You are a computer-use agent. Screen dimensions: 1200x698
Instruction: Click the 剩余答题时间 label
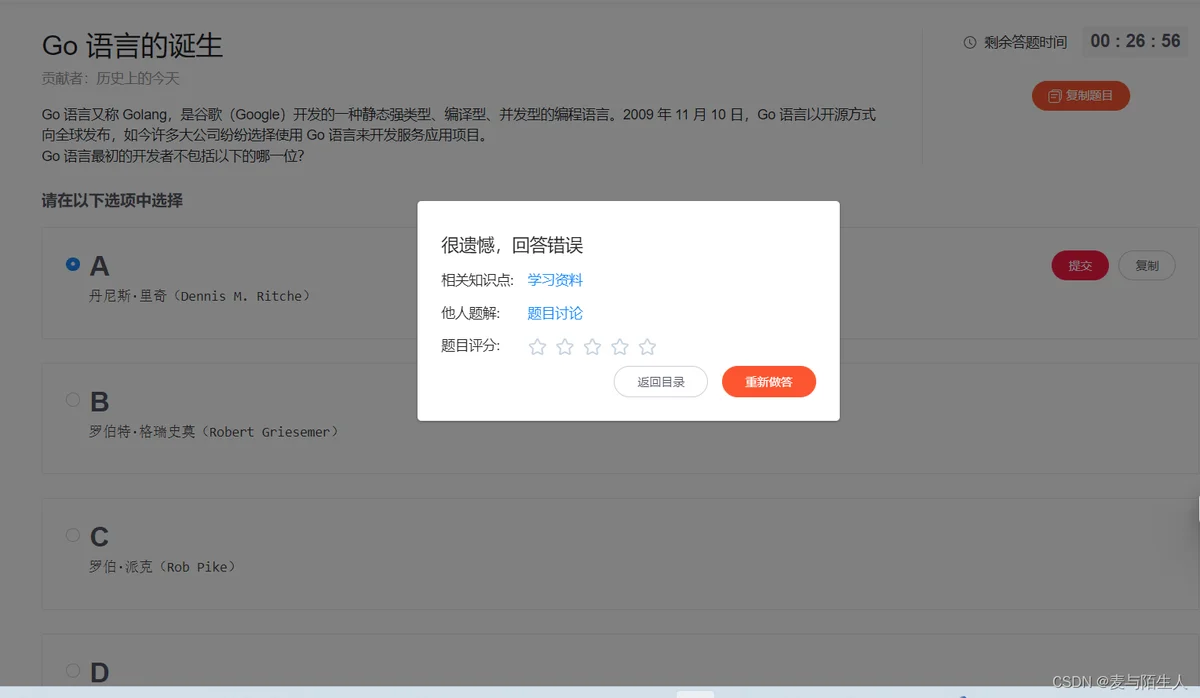point(1025,42)
